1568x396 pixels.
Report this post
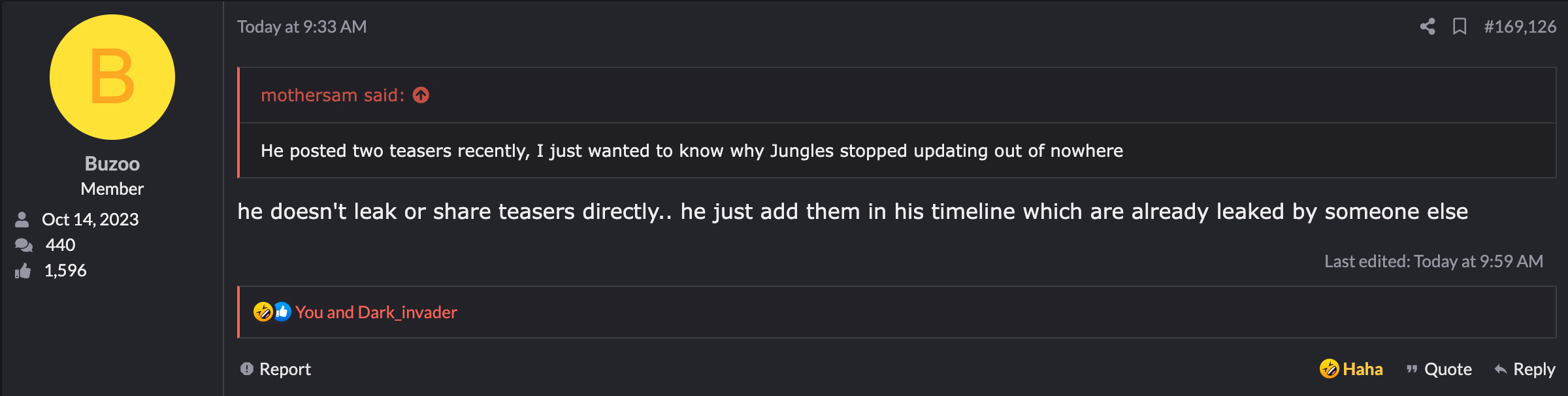point(276,369)
